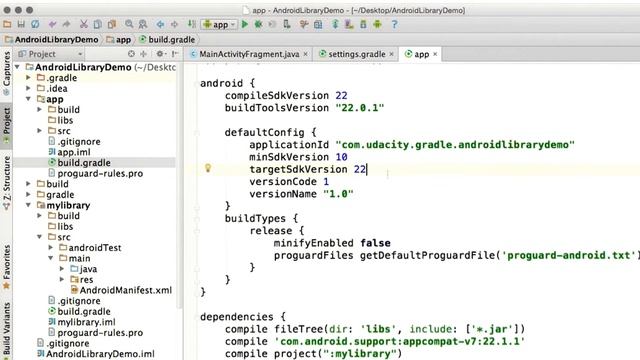Viewport: 640px width, 360px height.
Task: Click Scroll from Source icon in Project panel
Action: coord(131,54)
